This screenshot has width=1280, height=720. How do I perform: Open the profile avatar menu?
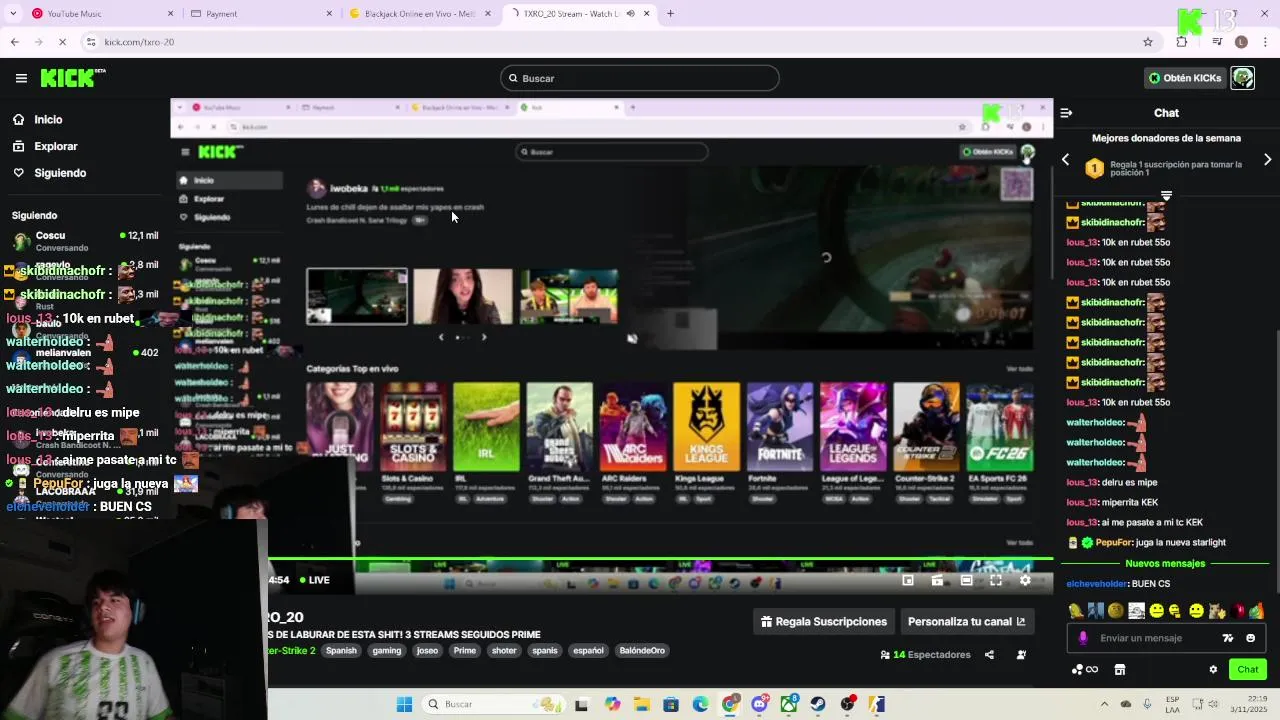[x=1243, y=78]
